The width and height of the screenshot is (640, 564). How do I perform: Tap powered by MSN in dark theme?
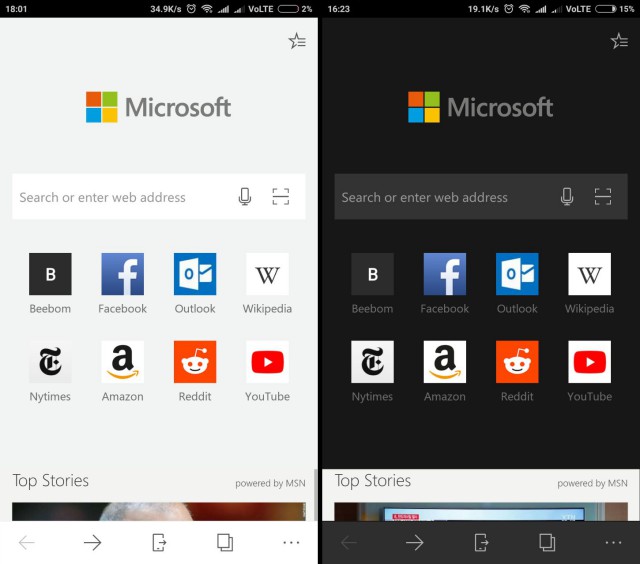[x=592, y=483]
